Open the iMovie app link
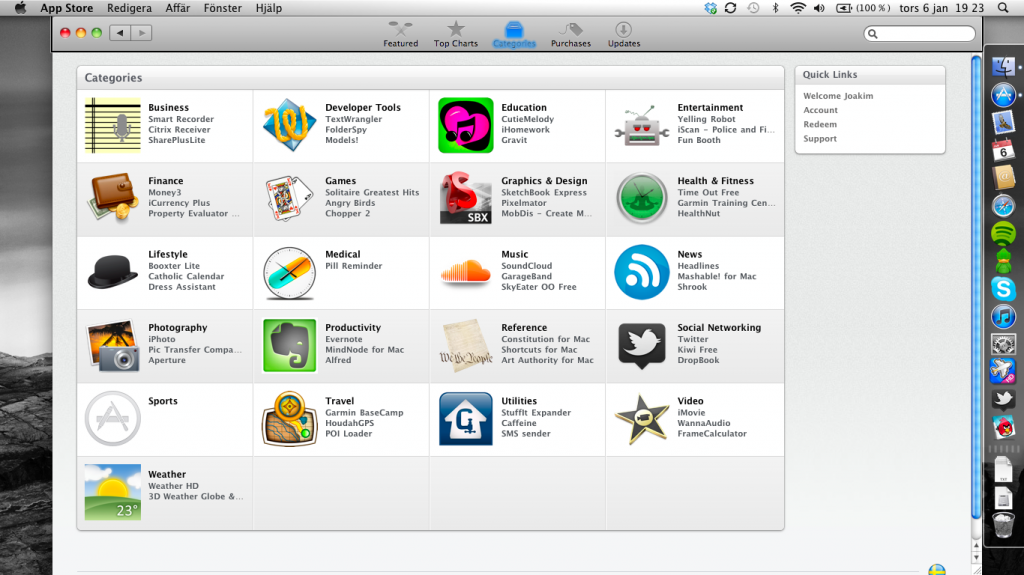The height and width of the screenshot is (575, 1024). (691, 412)
